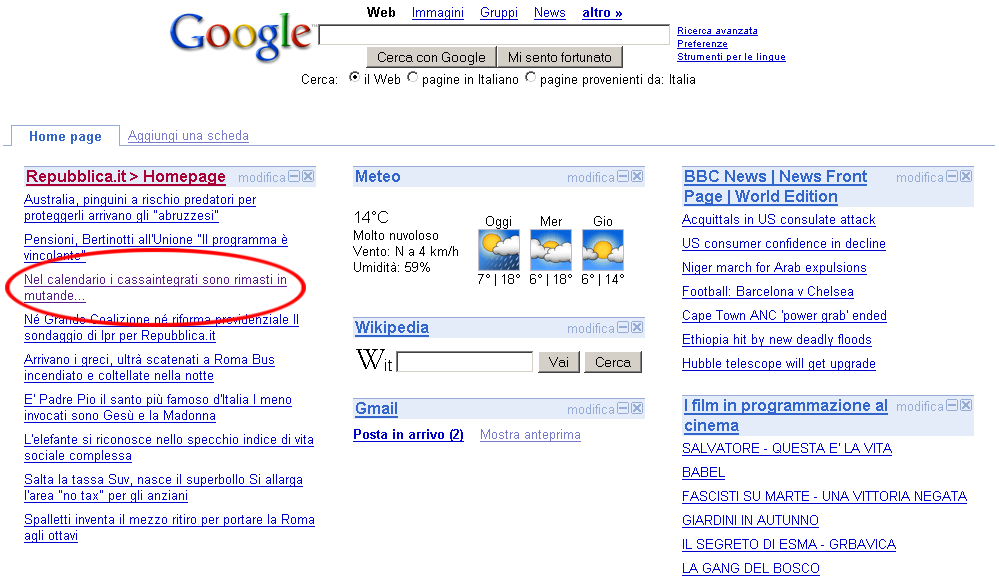Click the Cerca button in Wikipedia widget
Viewport: 999px width, 576px height.
[613, 362]
